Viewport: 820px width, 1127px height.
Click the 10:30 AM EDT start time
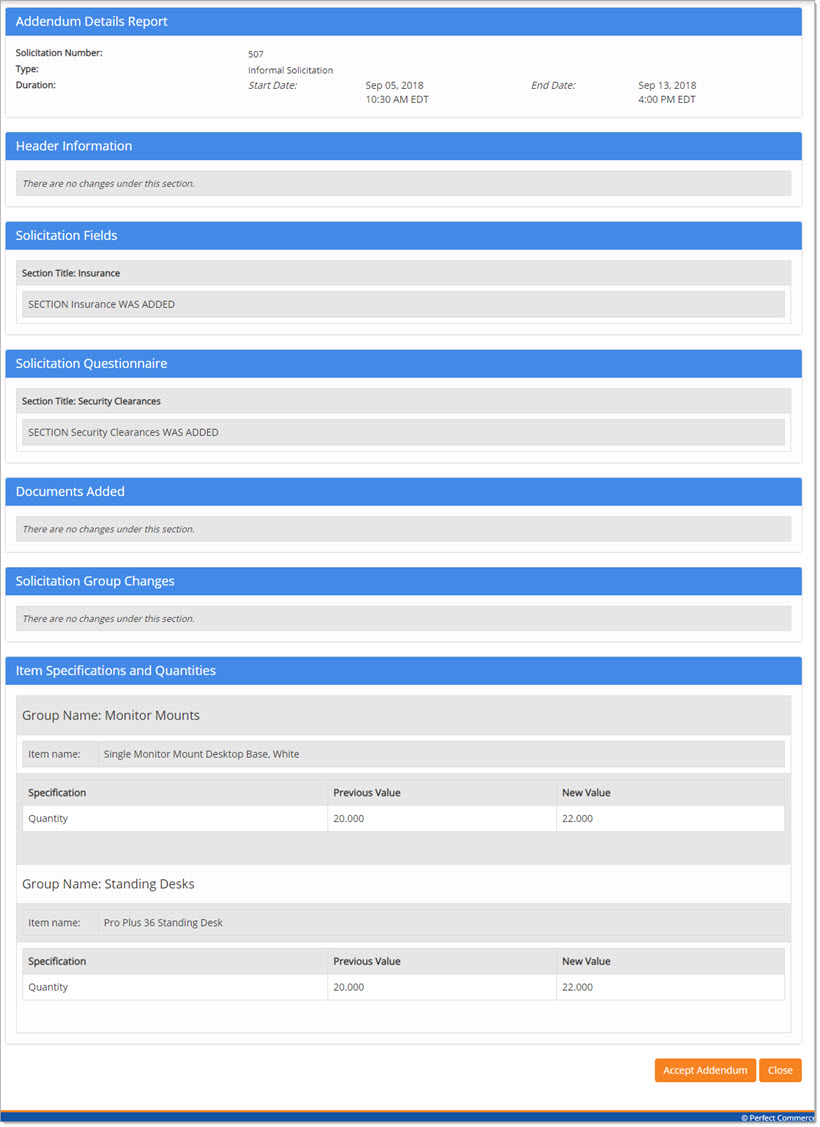click(x=397, y=99)
